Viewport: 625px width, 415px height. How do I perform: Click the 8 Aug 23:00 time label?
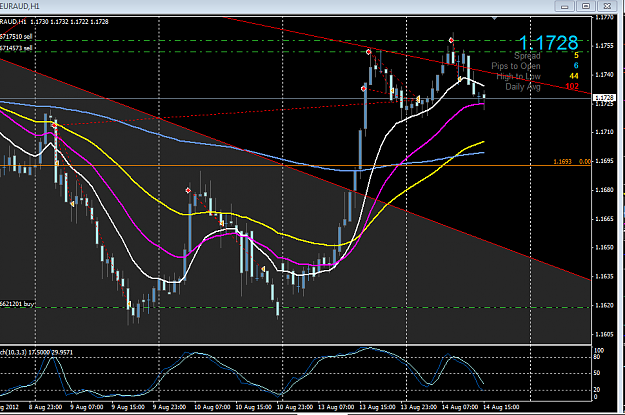(45, 407)
